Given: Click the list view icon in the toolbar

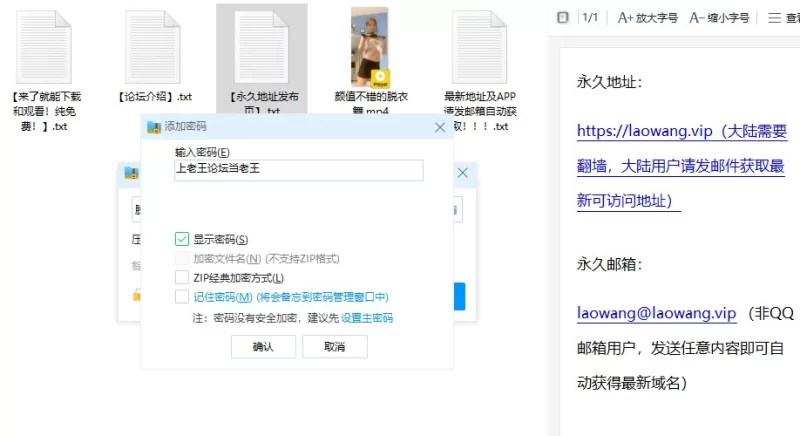Looking at the screenshot, I should coord(774,18).
